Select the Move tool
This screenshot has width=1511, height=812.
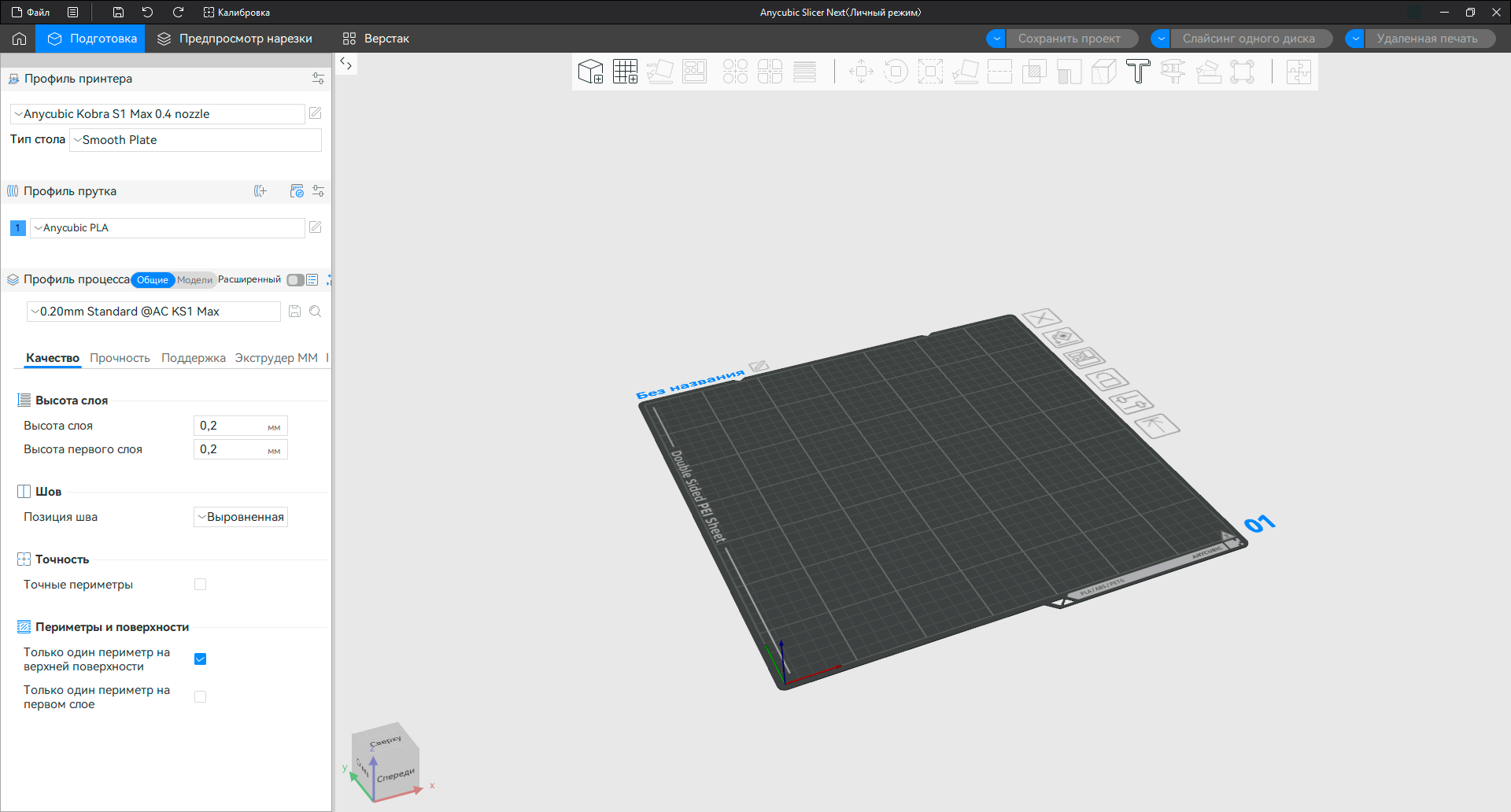pyautogui.click(x=861, y=72)
